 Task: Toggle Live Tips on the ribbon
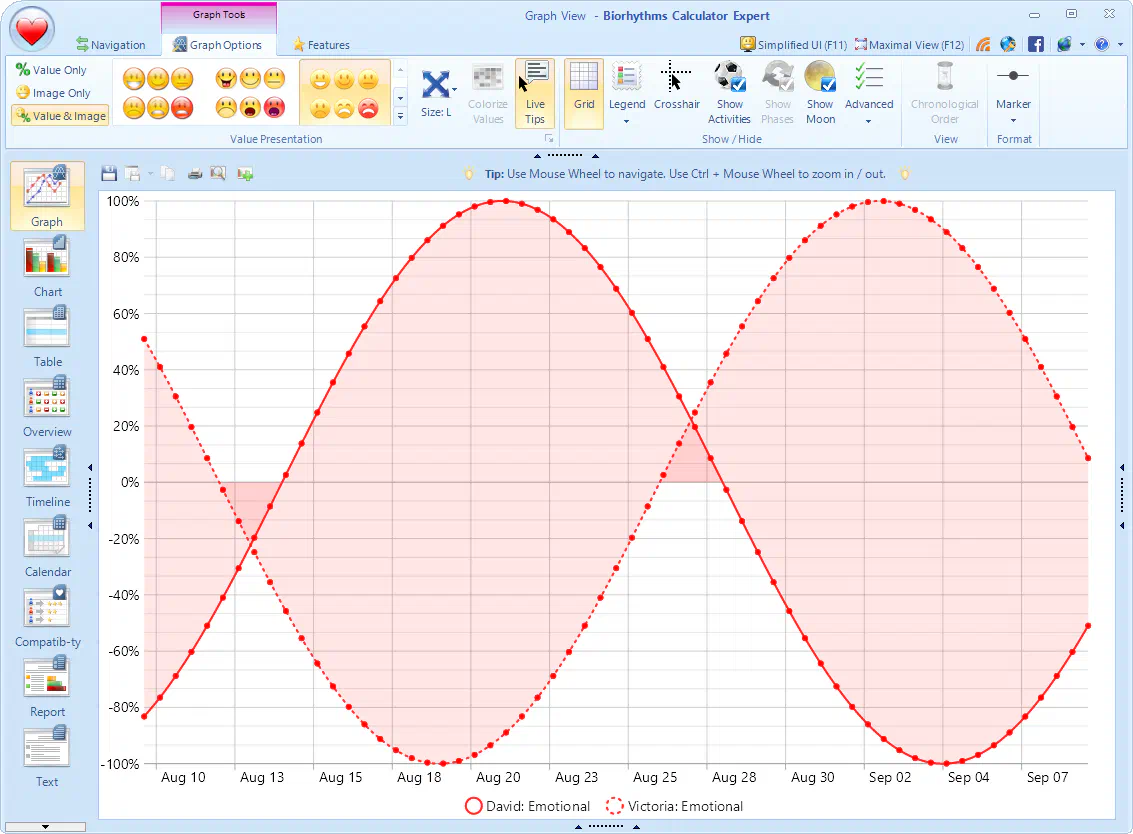(535, 93)
